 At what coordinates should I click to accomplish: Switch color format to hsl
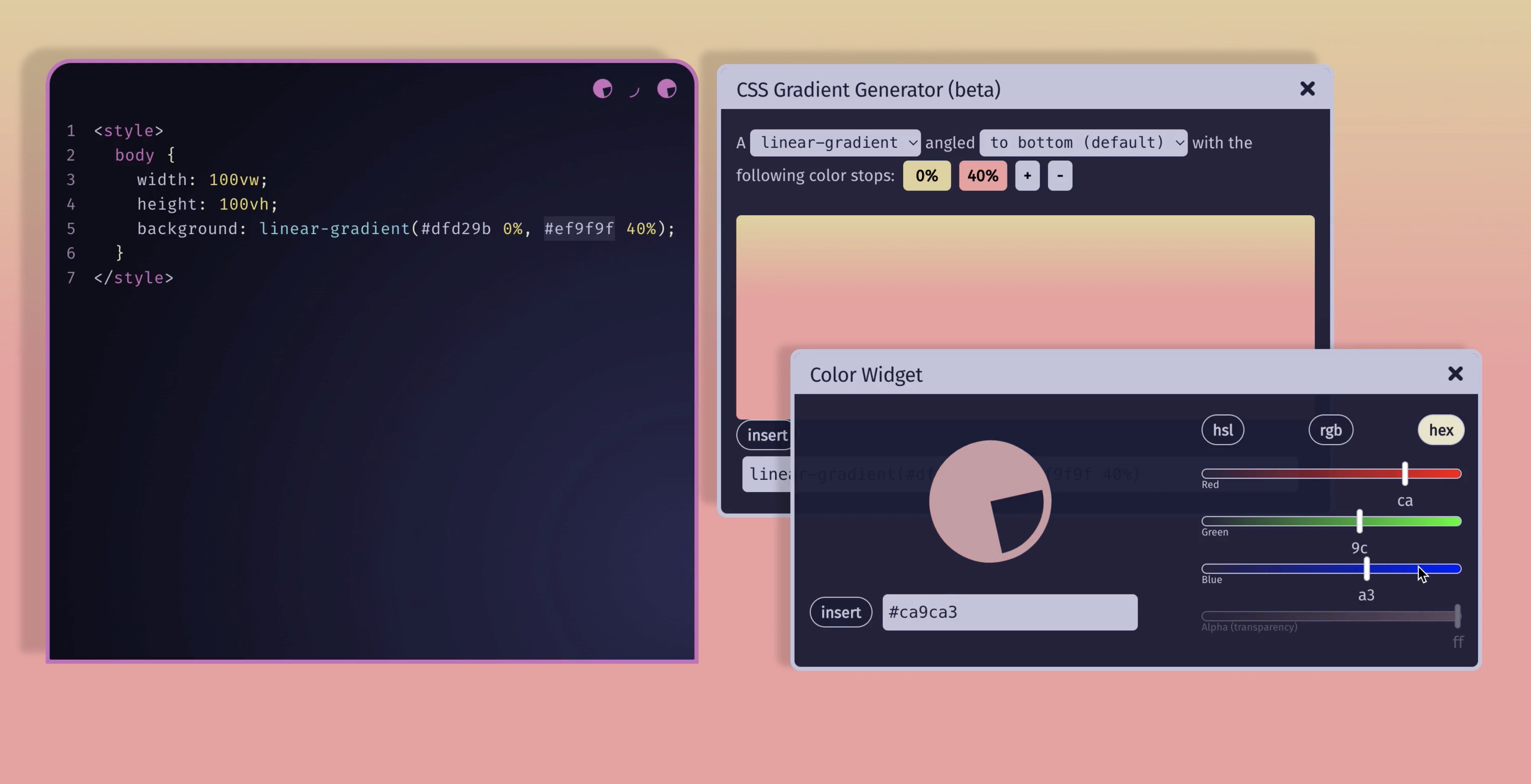(x=1222, y=430)
